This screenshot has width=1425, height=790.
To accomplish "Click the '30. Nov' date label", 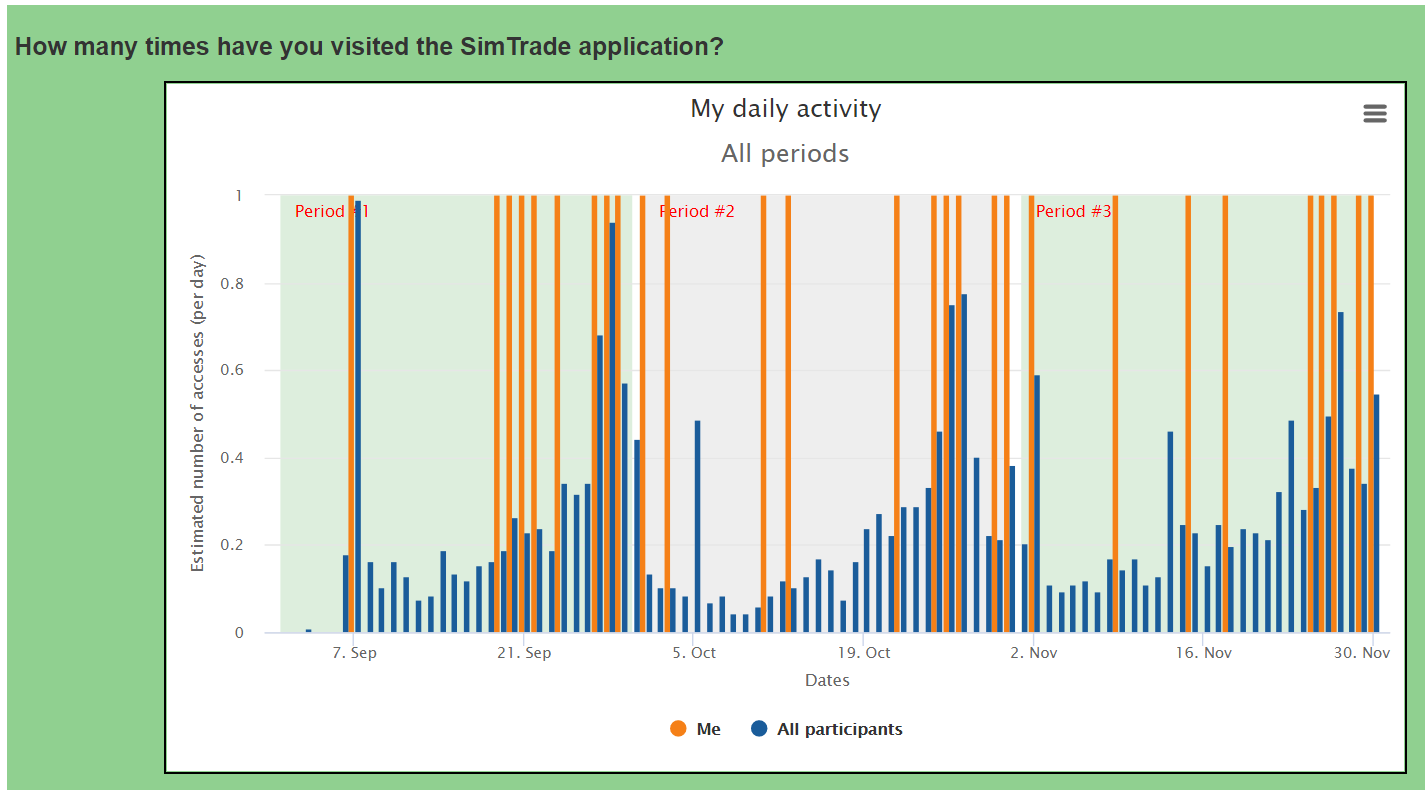I will (1363, 653).
